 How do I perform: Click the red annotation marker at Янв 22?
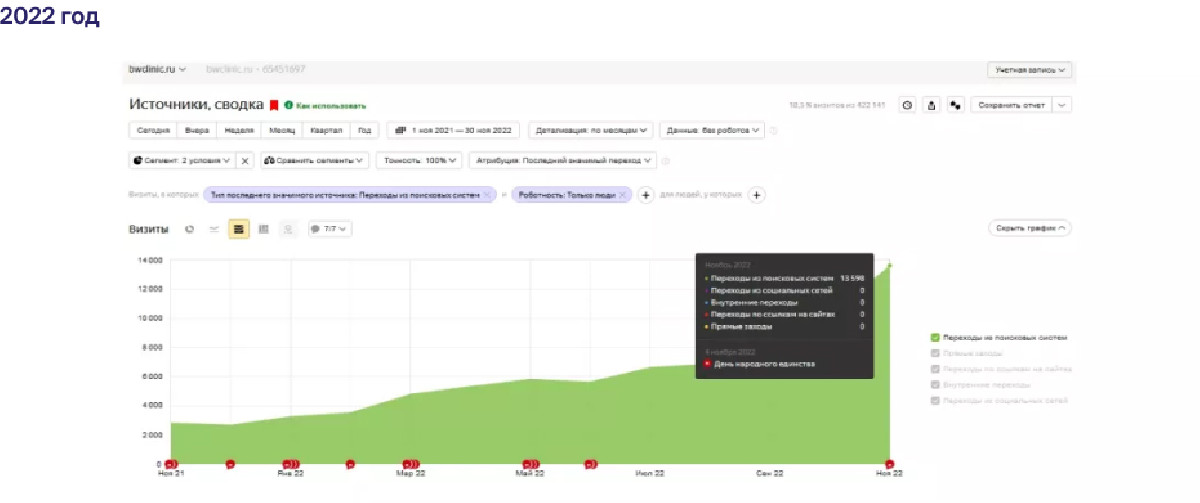[x=290, y=464]
